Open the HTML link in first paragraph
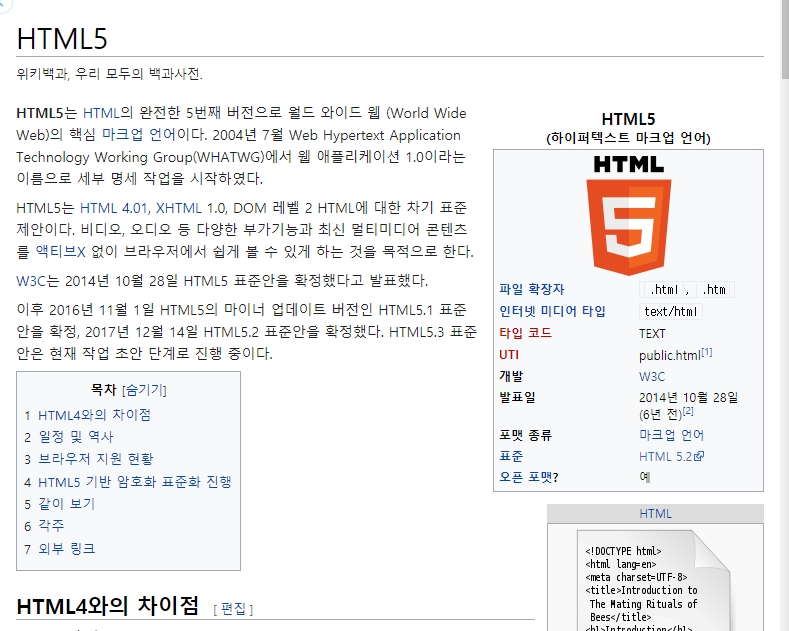The width and height of the screenshot is (789, 631). click(x=101, y=113)
